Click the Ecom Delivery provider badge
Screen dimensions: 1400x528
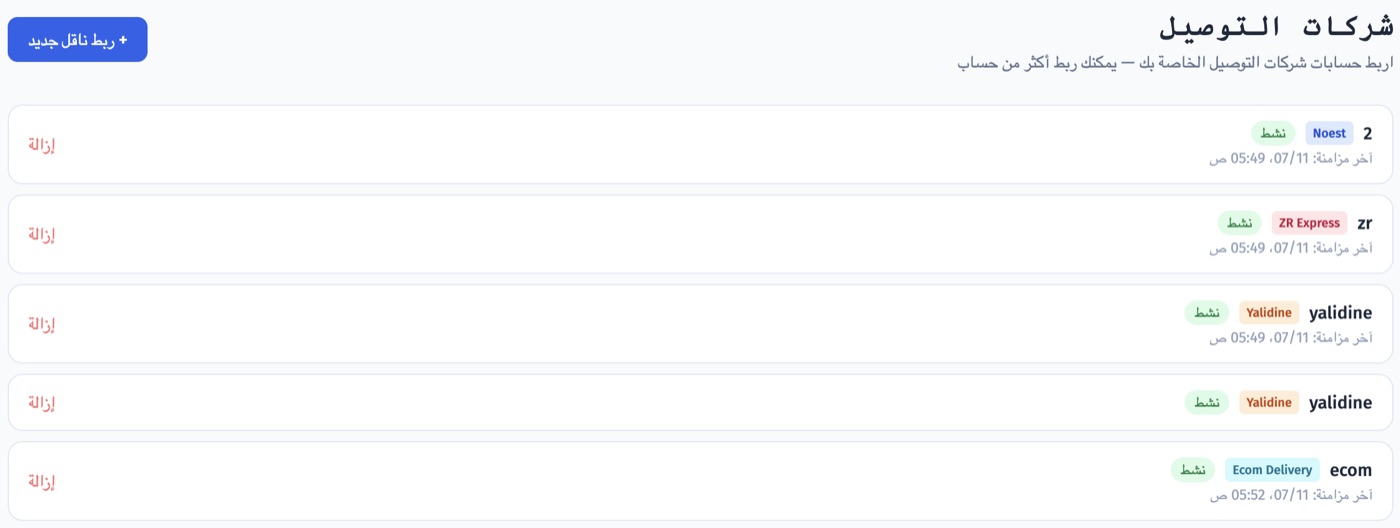[x=1272, y=470]
